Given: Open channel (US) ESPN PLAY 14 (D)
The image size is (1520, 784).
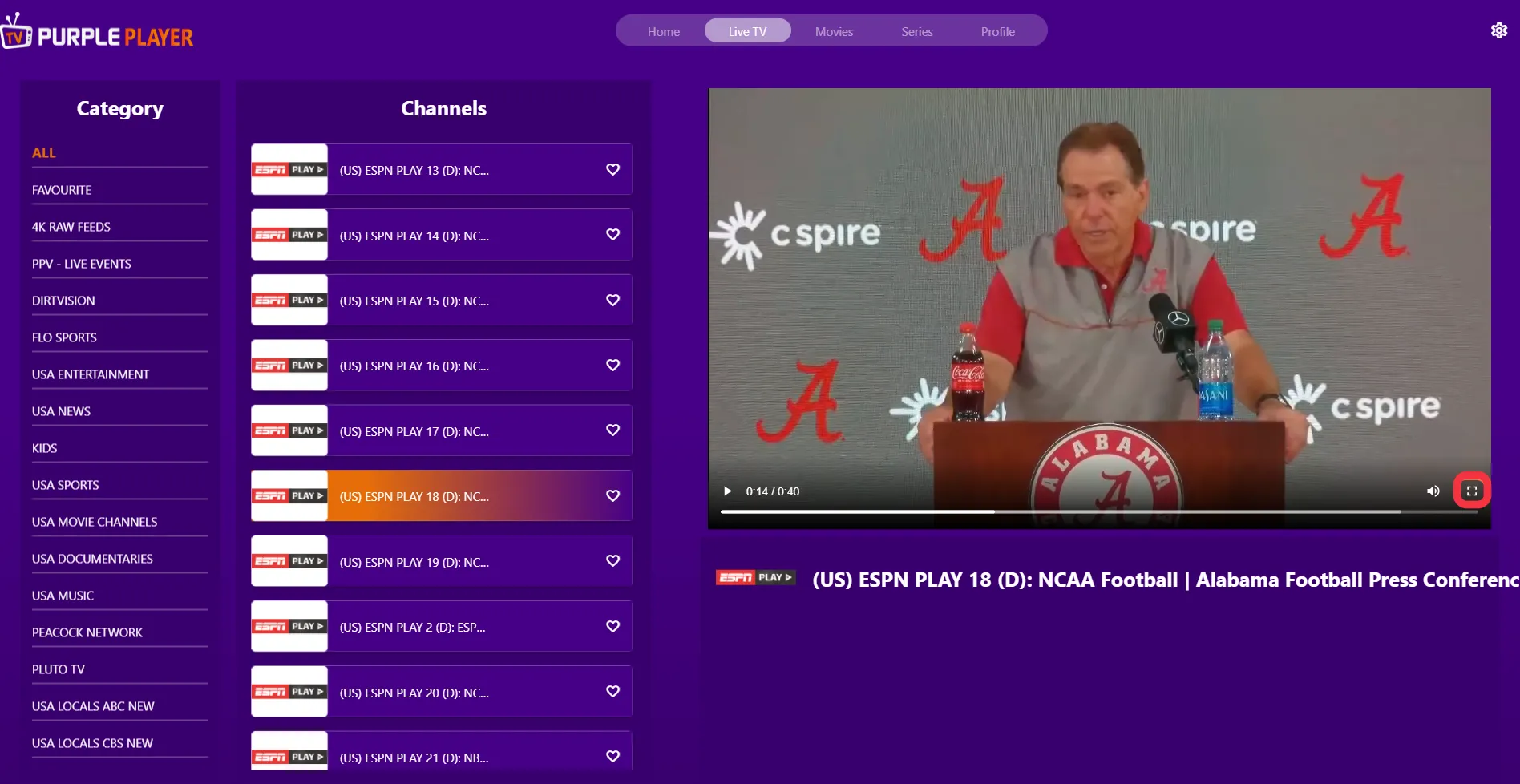Looking at the screenshot, I should [442, 235].
